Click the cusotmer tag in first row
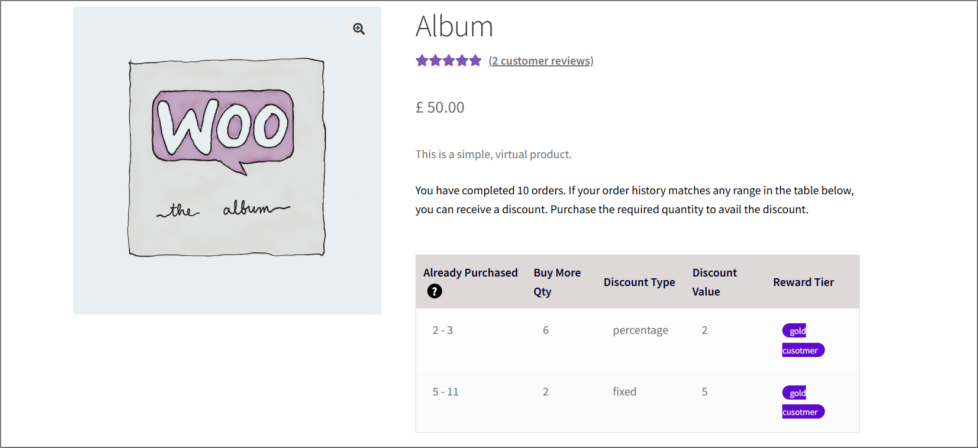The image size is (978, 448). [x=803, y=350]
